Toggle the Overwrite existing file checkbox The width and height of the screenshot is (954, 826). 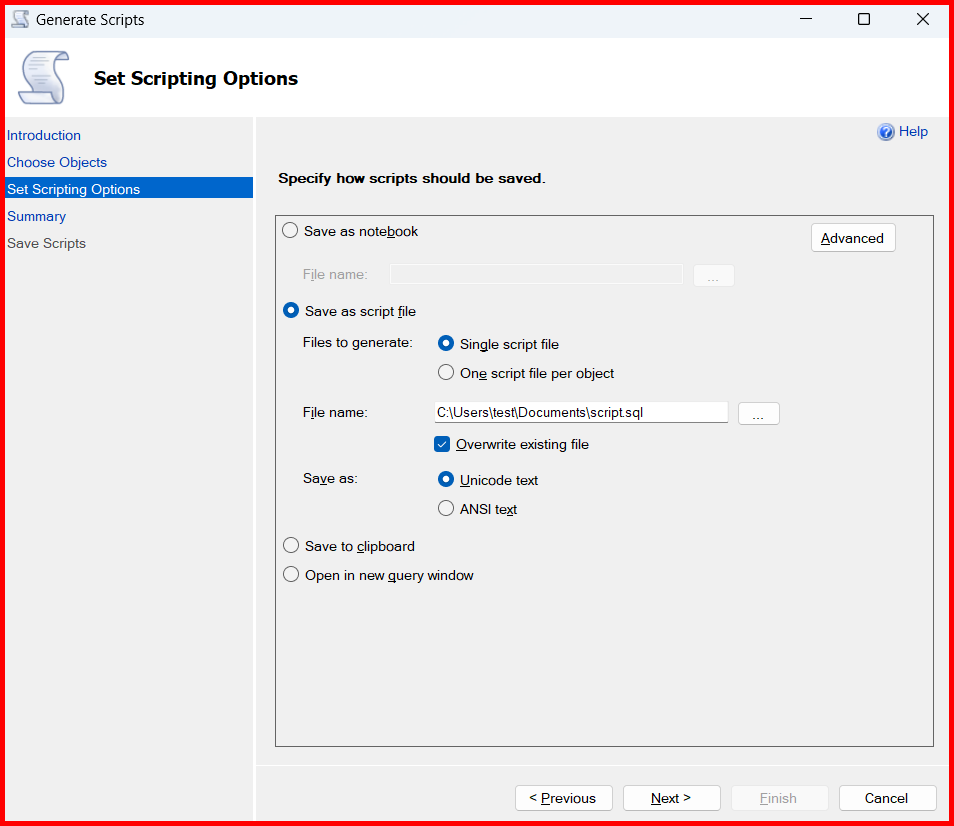point(442,444)
